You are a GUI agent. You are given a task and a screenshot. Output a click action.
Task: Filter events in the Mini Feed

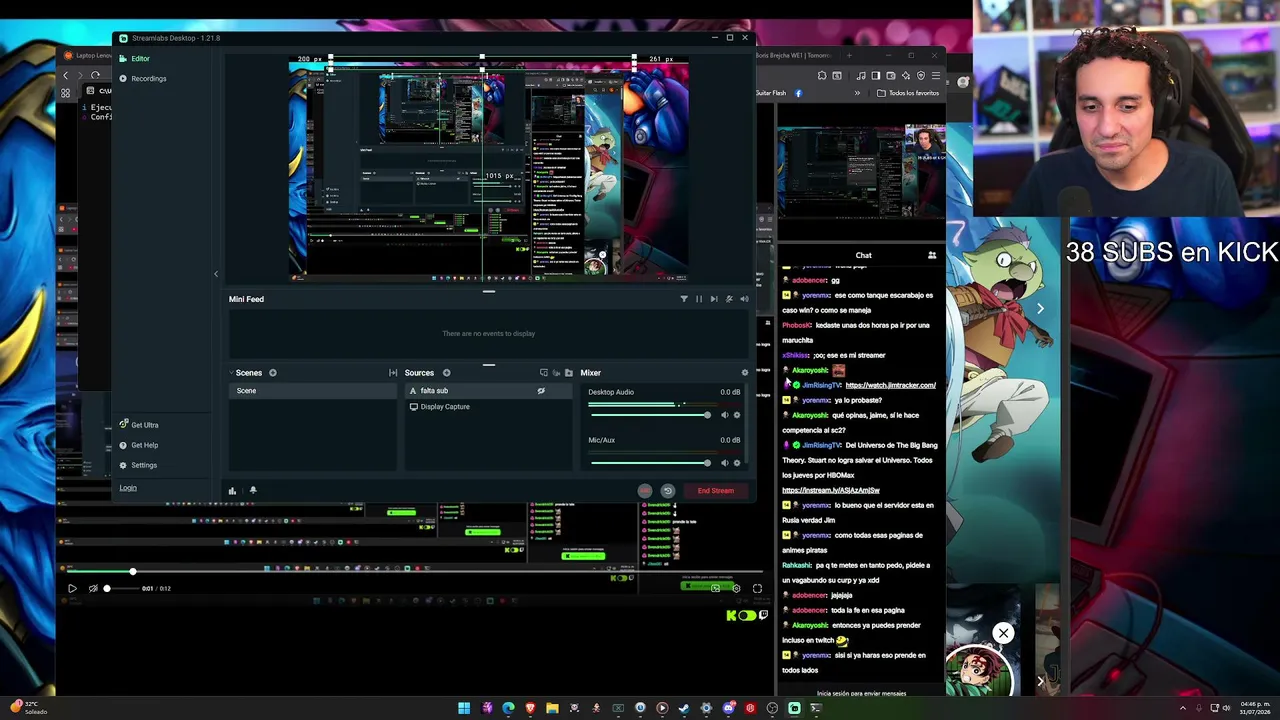[x=684, y=299]
